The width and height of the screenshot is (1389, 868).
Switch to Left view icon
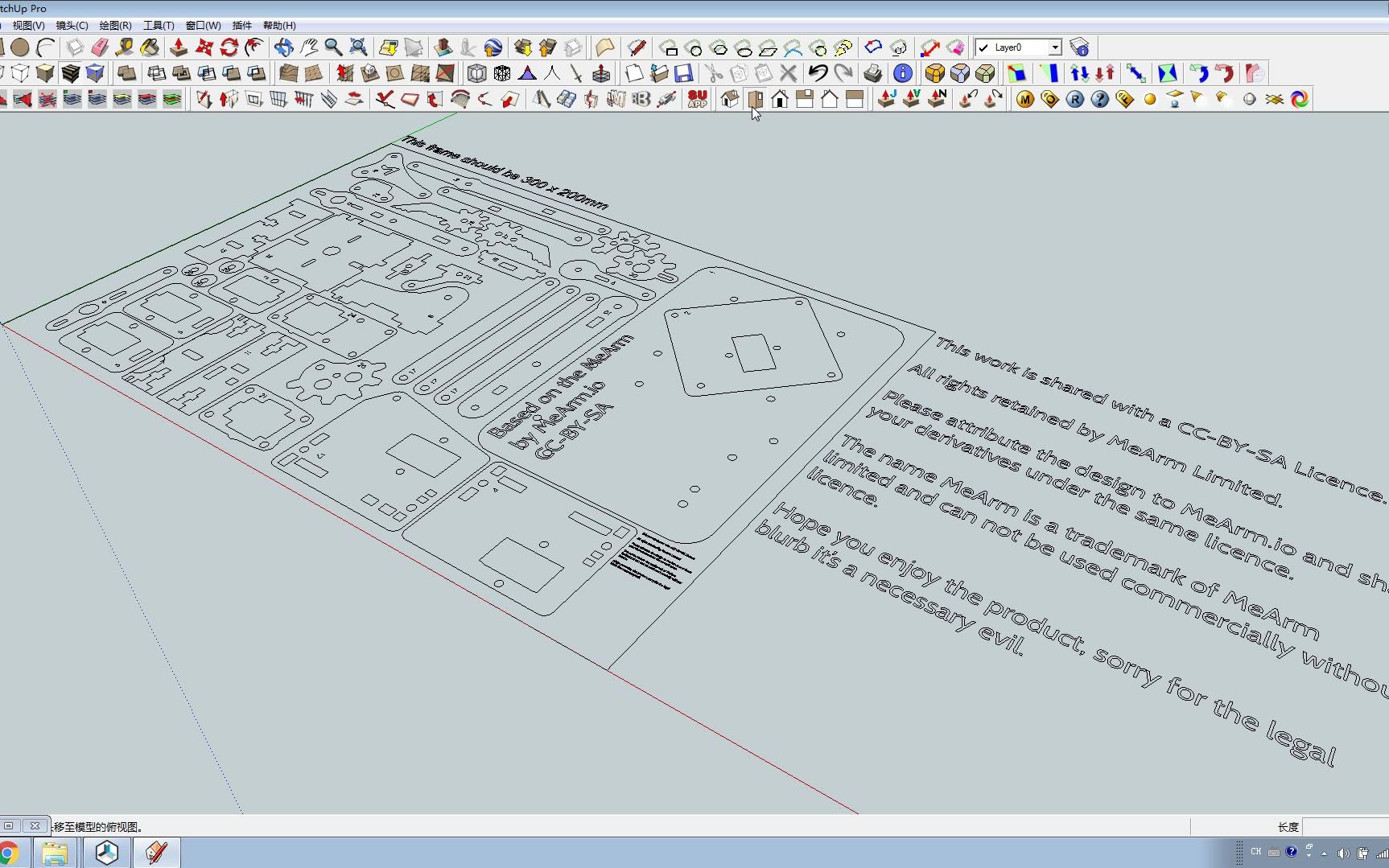855,99
